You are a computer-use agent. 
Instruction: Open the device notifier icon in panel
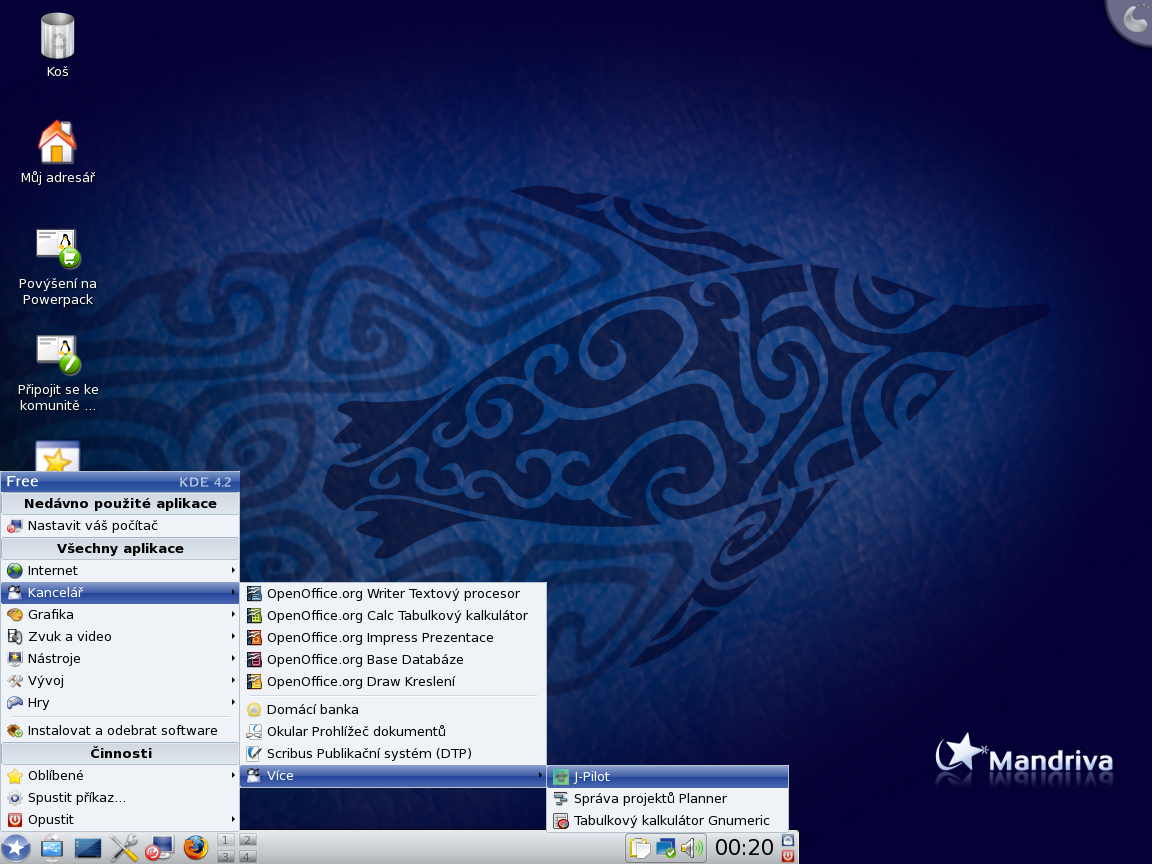[51, 848]
